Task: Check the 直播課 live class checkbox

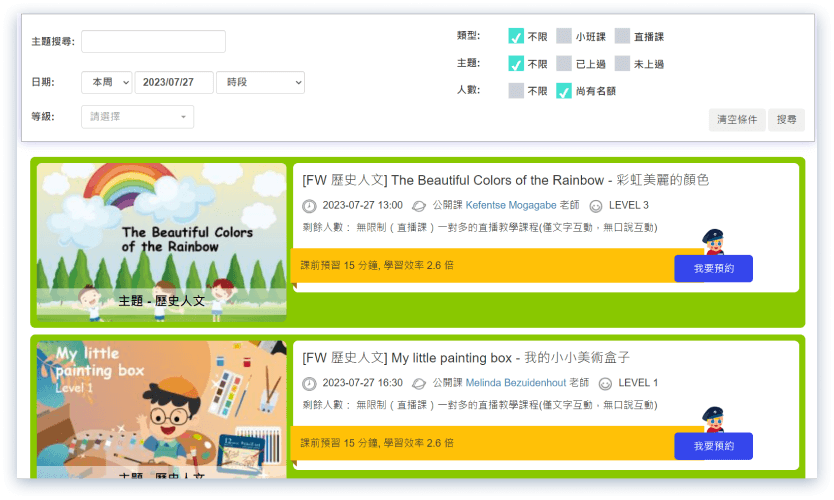Action: [x=622, y=36]
